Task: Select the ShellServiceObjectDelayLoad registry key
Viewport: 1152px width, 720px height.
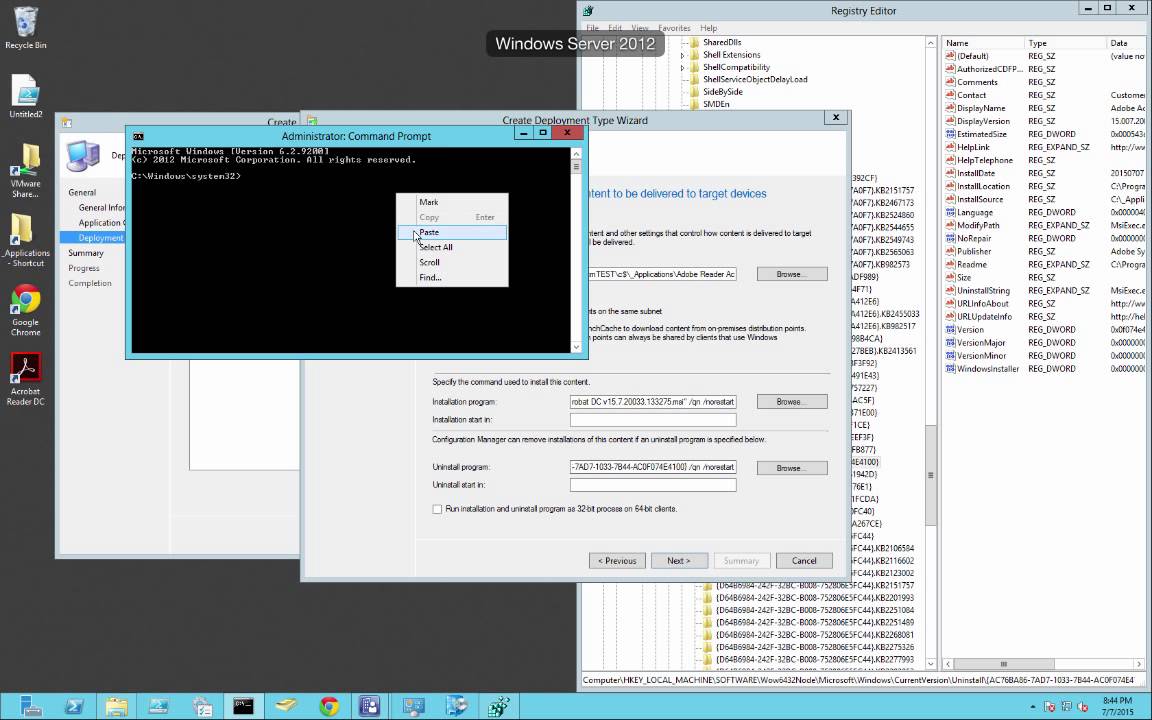Action: (x=755, y=79)
